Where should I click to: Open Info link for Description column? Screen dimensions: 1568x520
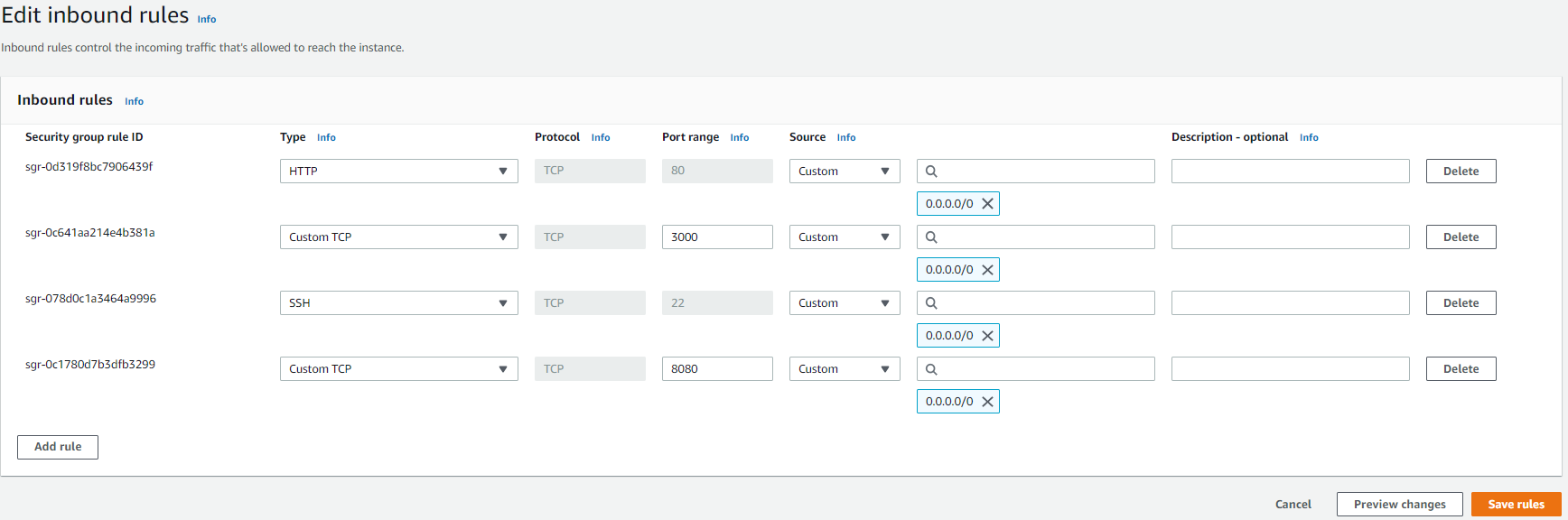point(1310,137)
